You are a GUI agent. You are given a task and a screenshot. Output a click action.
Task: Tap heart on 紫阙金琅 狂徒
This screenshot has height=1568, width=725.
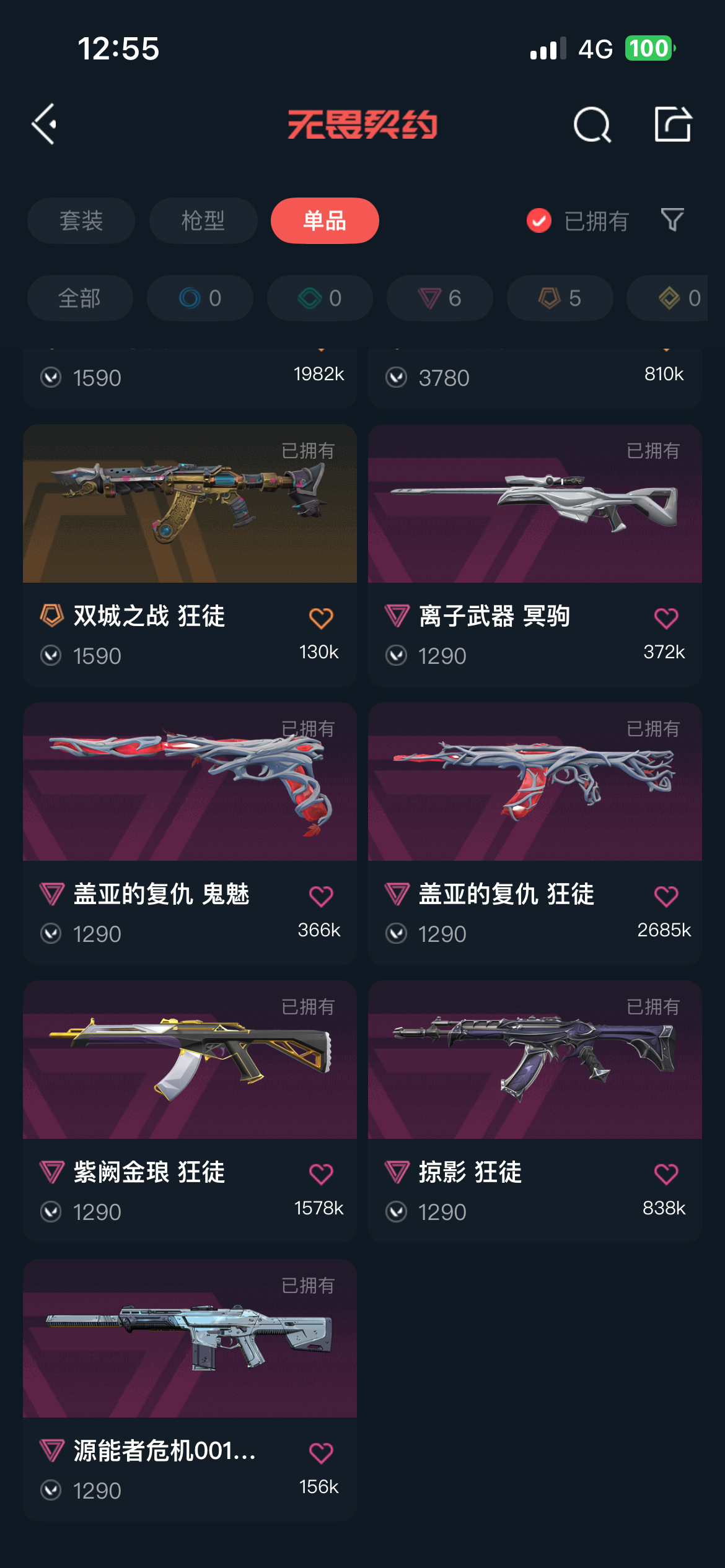click(x=321, y=1174)
